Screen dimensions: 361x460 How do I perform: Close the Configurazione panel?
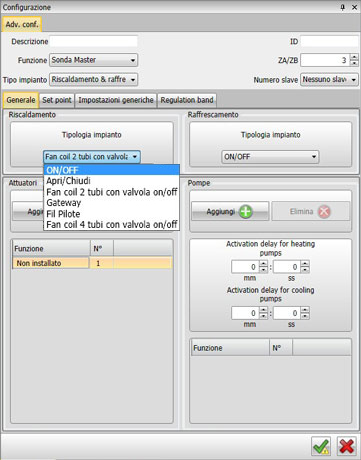click(355, 7)
